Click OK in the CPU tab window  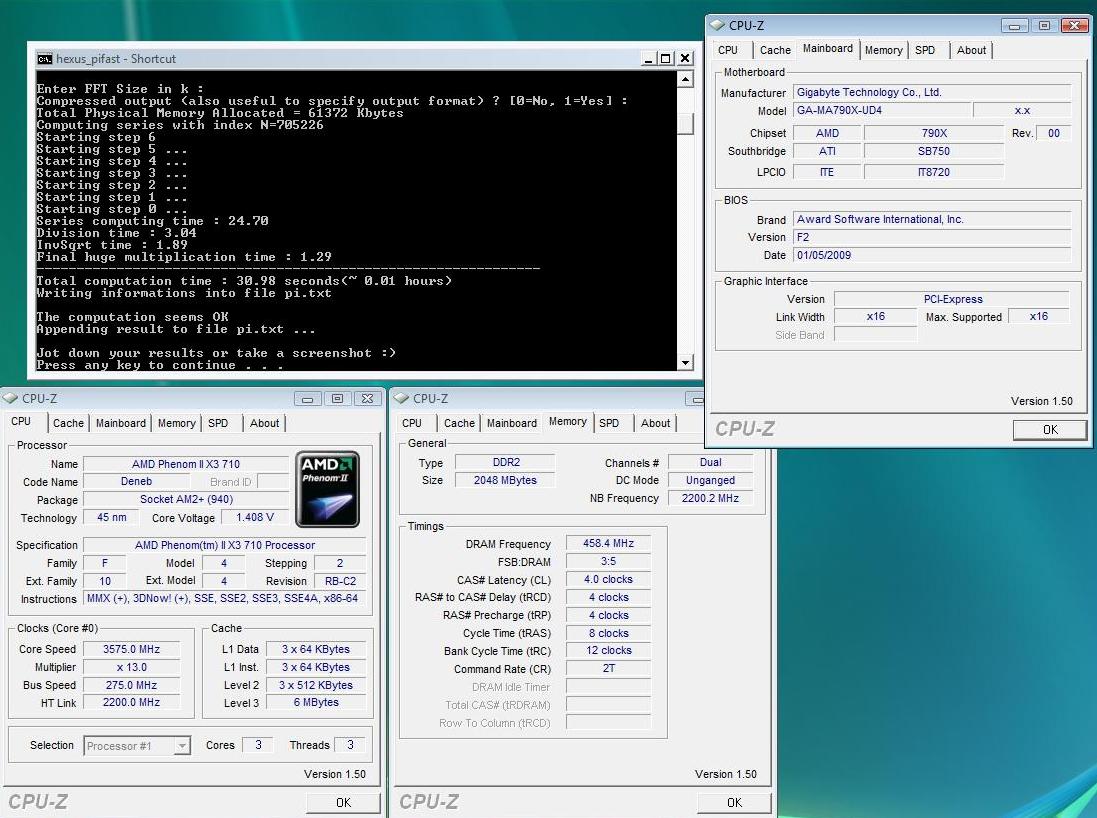coord(344,803)
